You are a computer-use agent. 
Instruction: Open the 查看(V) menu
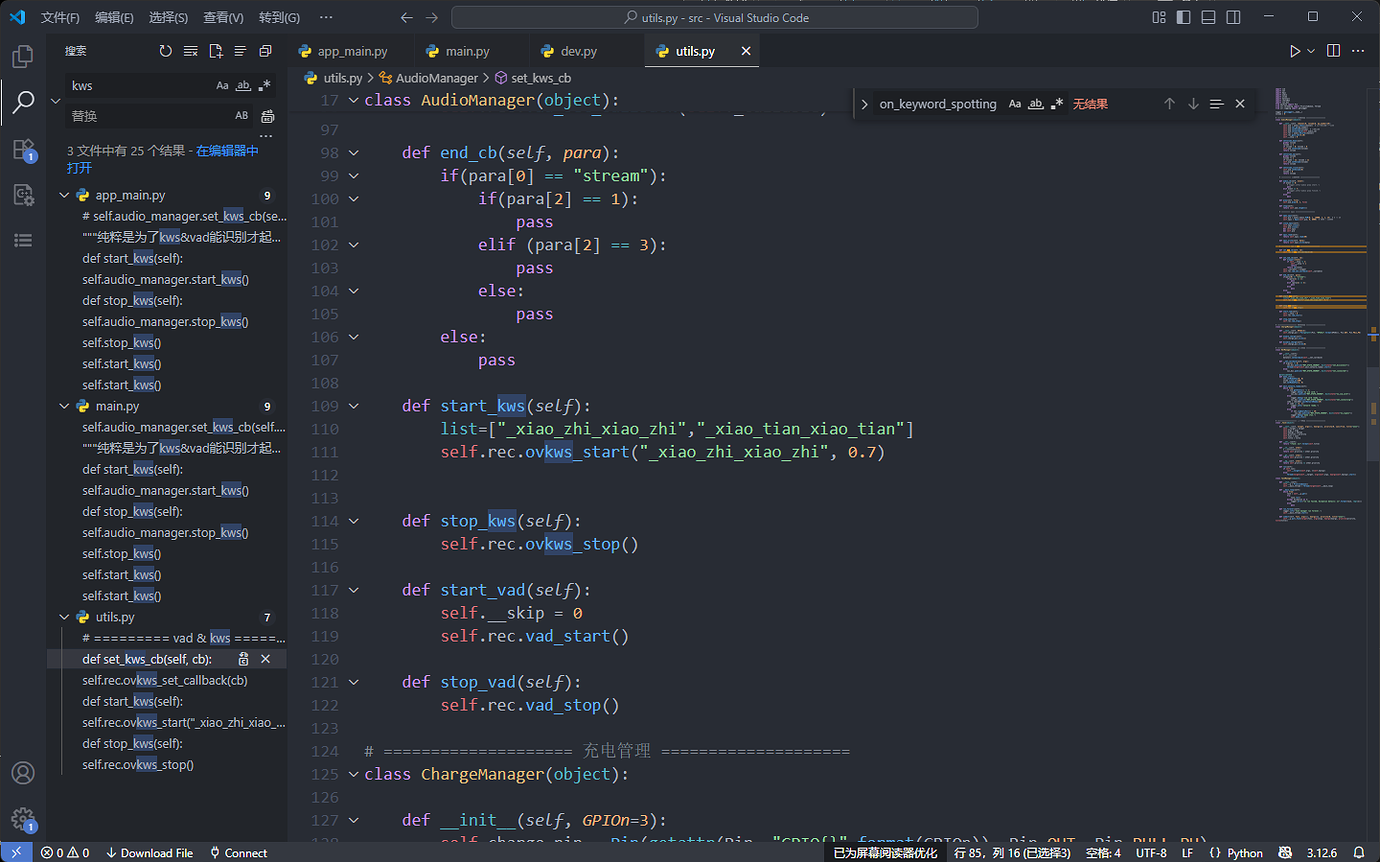pyautogui.click(x=223, y=18)
